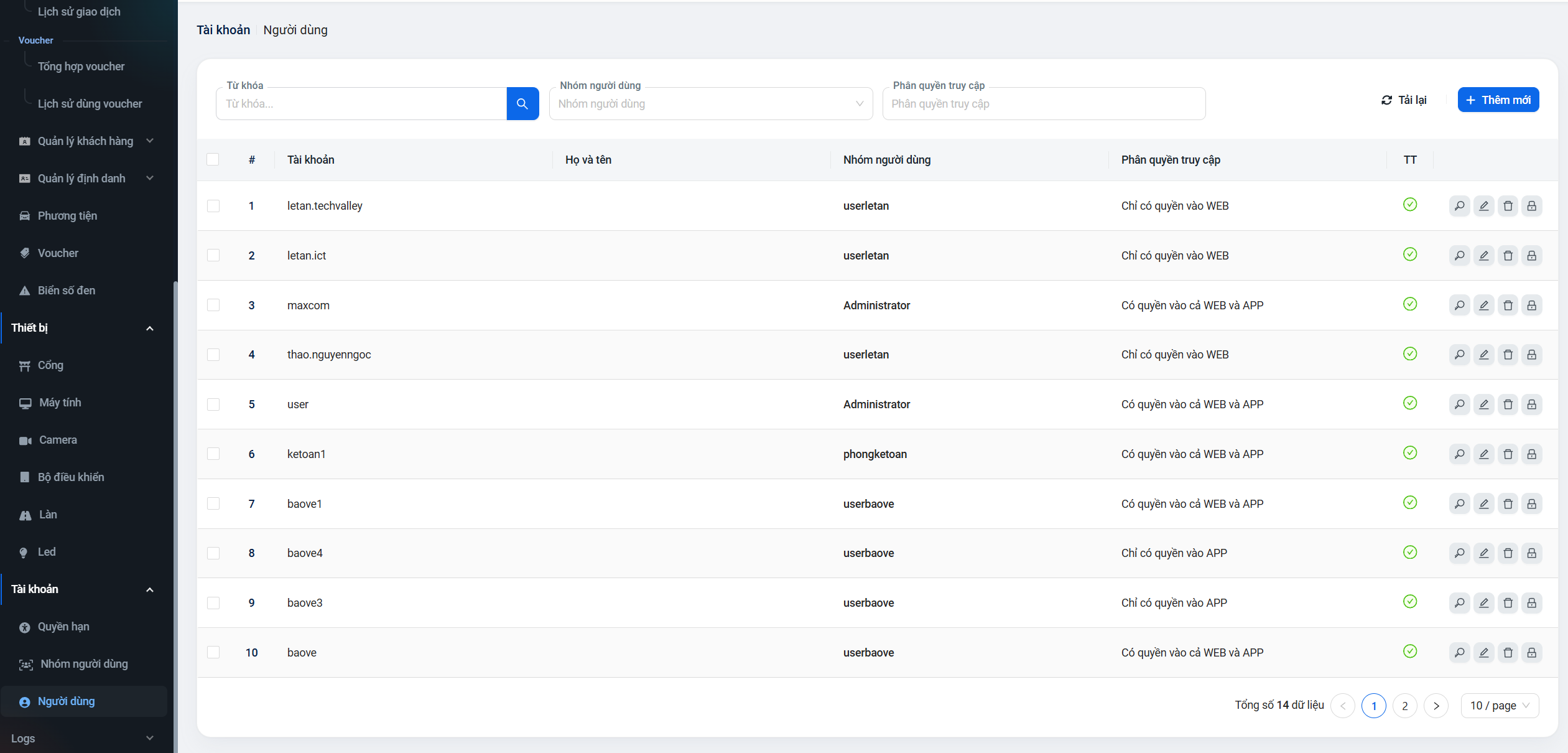Open Nhóm người dùng sidebar menu
The width and height of the screenshot is (1568, 753).
[x=84, y=664]
